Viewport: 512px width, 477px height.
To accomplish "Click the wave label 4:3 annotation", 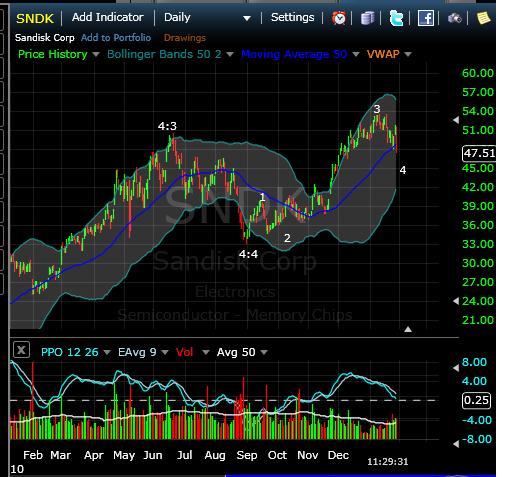I will (167, 126).
